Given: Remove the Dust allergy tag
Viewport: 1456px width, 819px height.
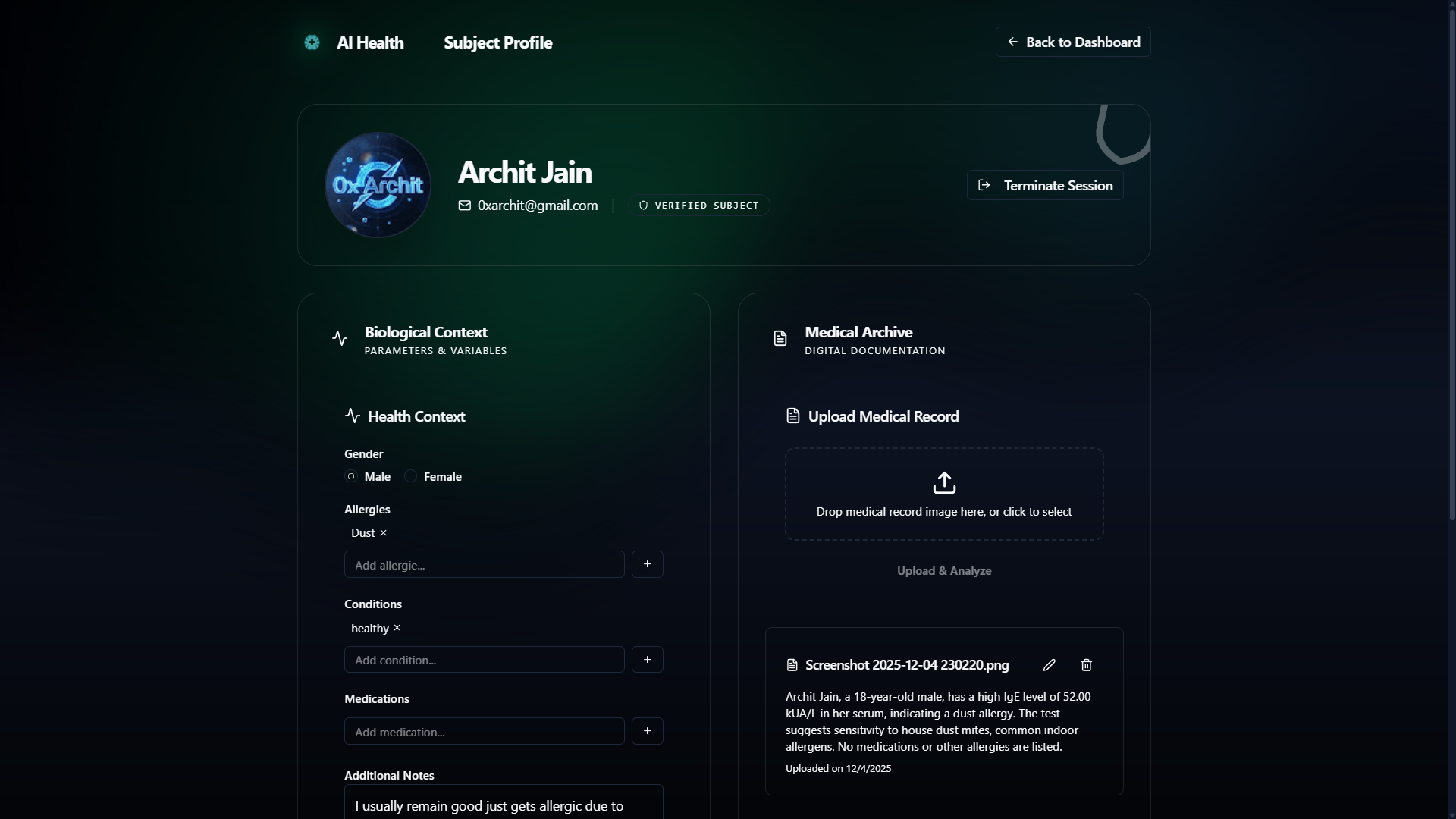Looking at the screenshot, I should point(384,533).
